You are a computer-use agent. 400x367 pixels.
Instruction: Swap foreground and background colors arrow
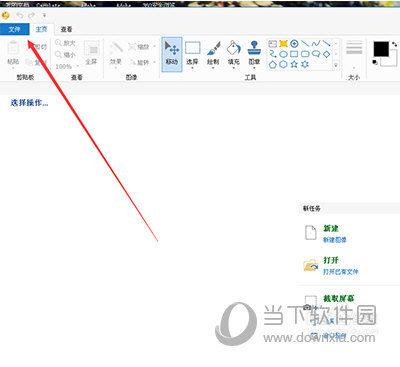(x=394, y=44)
